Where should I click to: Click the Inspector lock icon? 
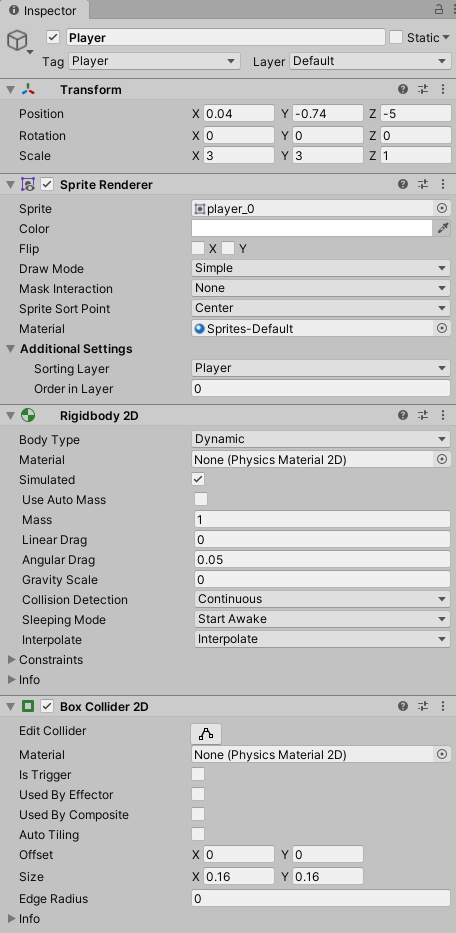[x=439, y=10]
